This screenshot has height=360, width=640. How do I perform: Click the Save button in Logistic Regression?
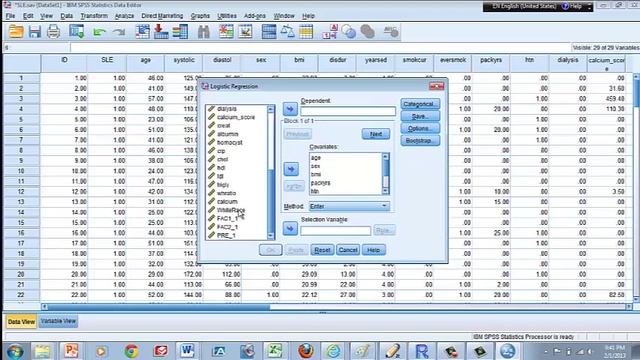tap(420, 116)
